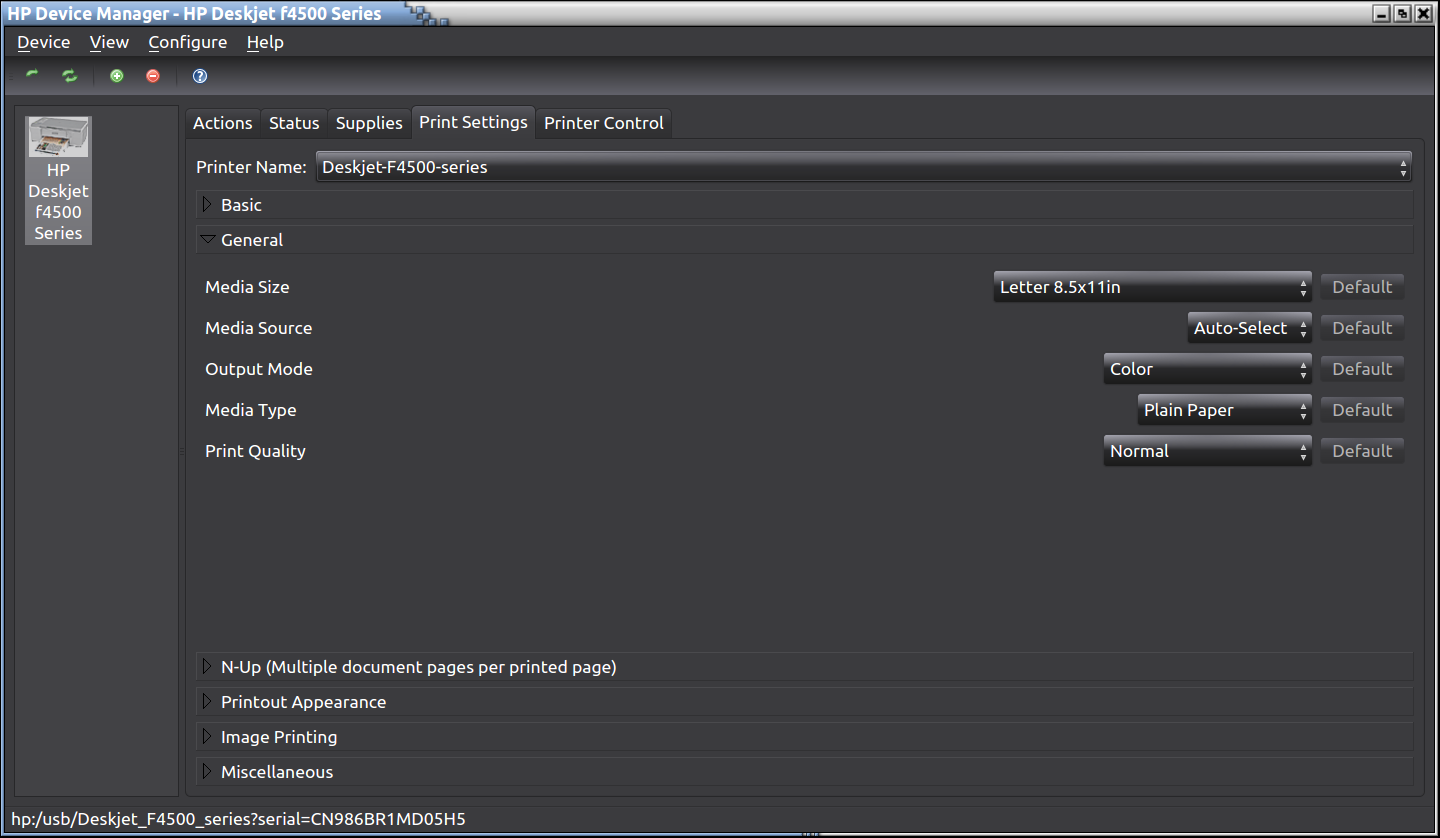This screenshot has width=1440, height=838.
Task: Click the Printer Name label
Action: pyautogui.click(x=251, y=167)
